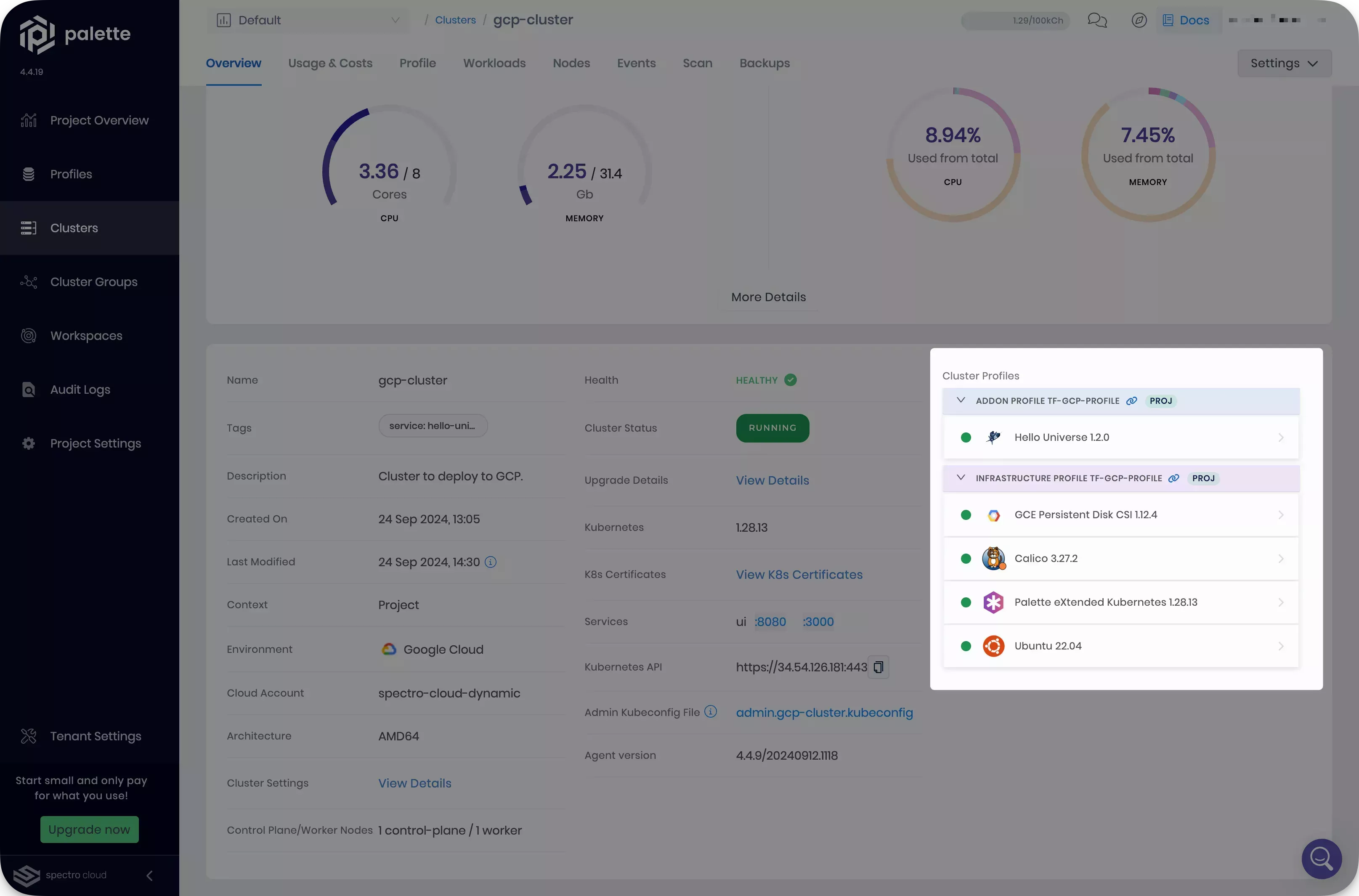Click the CPU cores usage gauge
The width and height of the screenshot is (1359, 896).
click(389, 166)
